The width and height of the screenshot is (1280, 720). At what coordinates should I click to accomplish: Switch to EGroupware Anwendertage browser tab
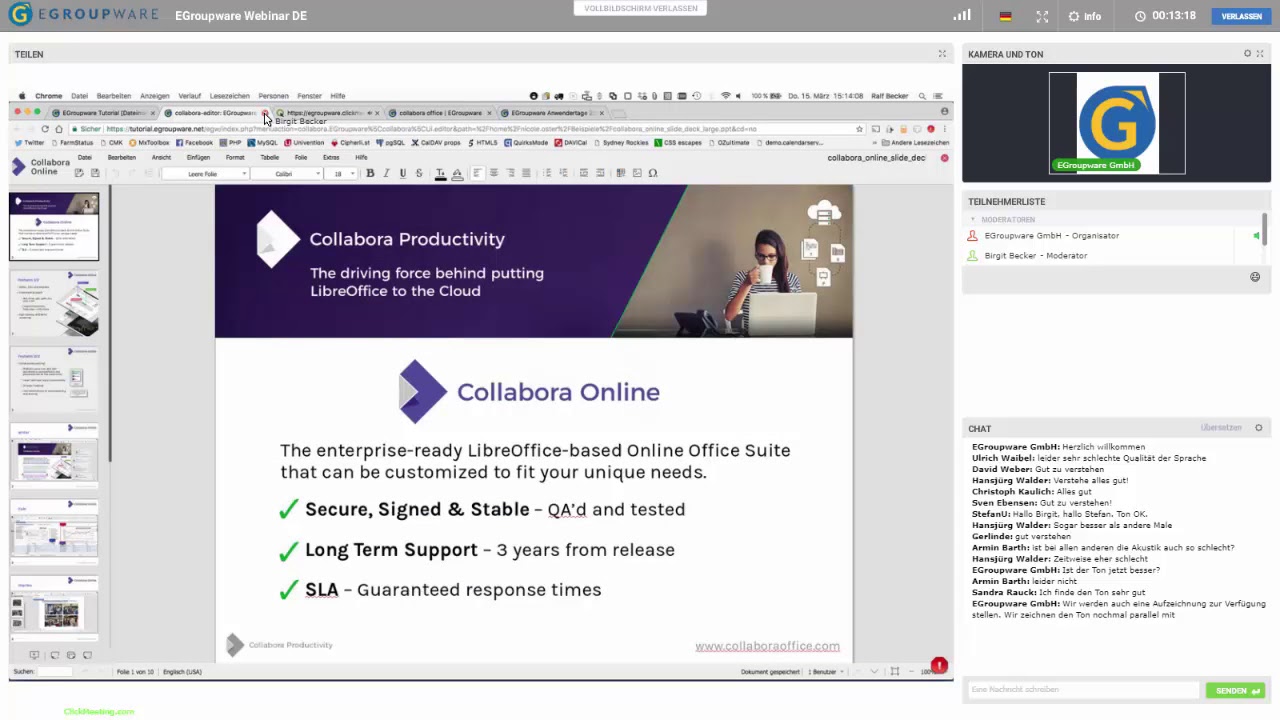pyautogui.click(x=551, y=113)
